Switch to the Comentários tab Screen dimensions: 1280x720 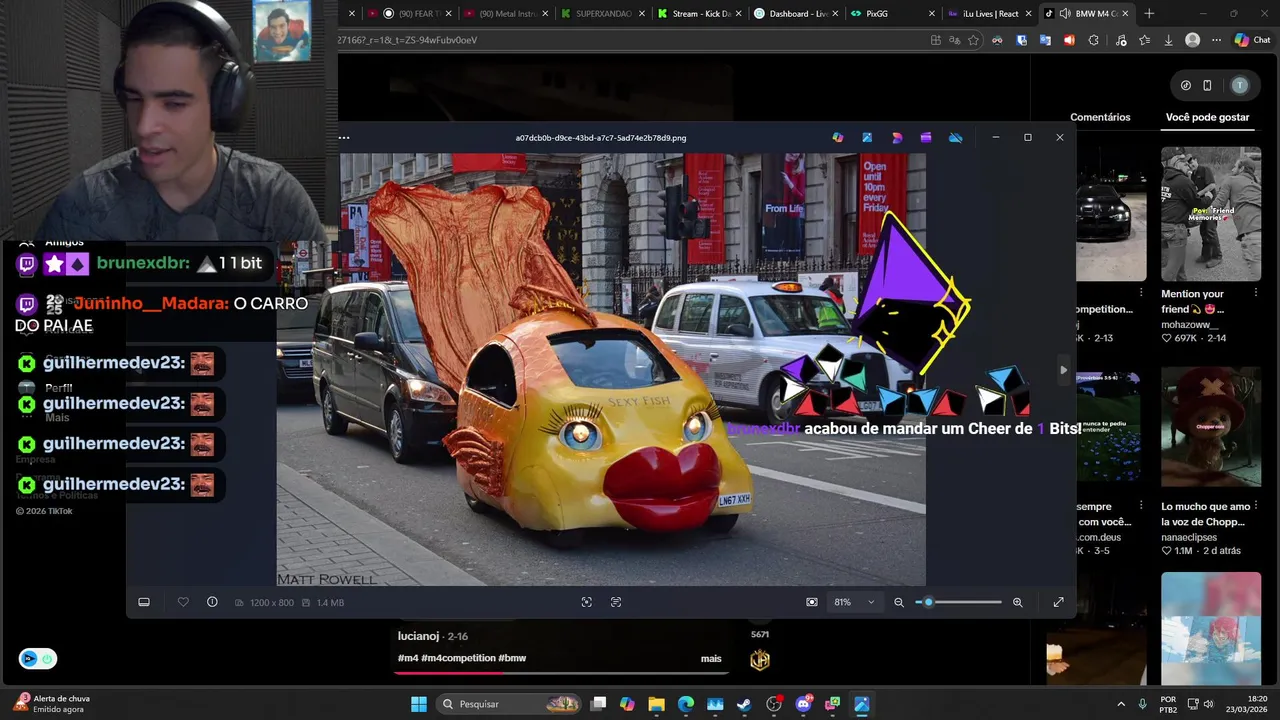pos(1100,117)
